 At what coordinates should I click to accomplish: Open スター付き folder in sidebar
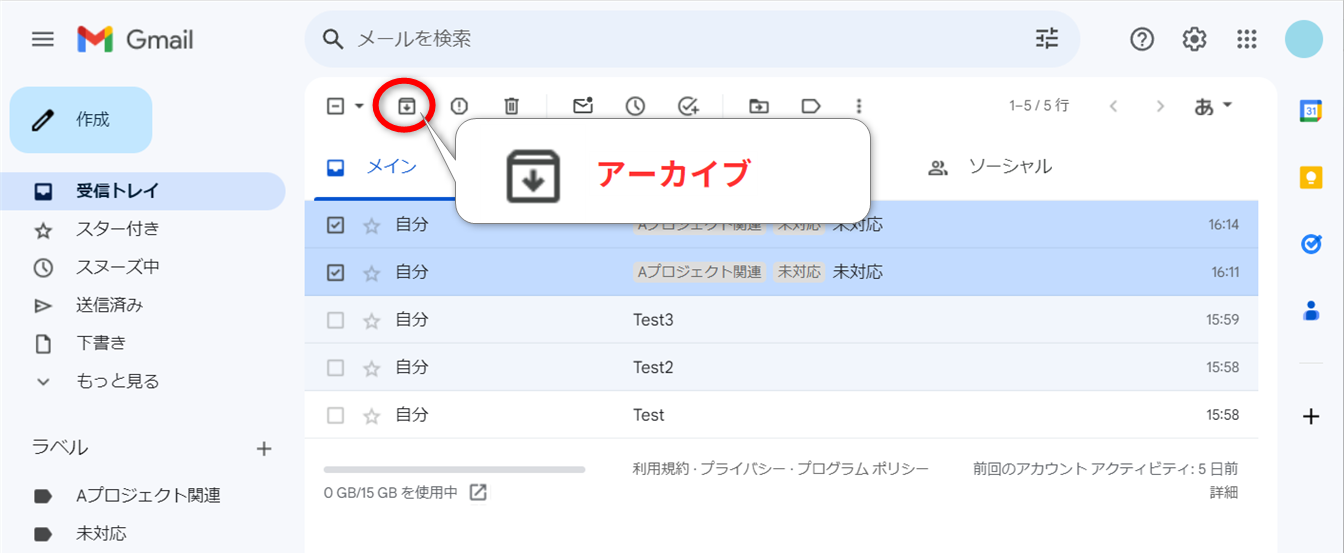pos(117,229)
